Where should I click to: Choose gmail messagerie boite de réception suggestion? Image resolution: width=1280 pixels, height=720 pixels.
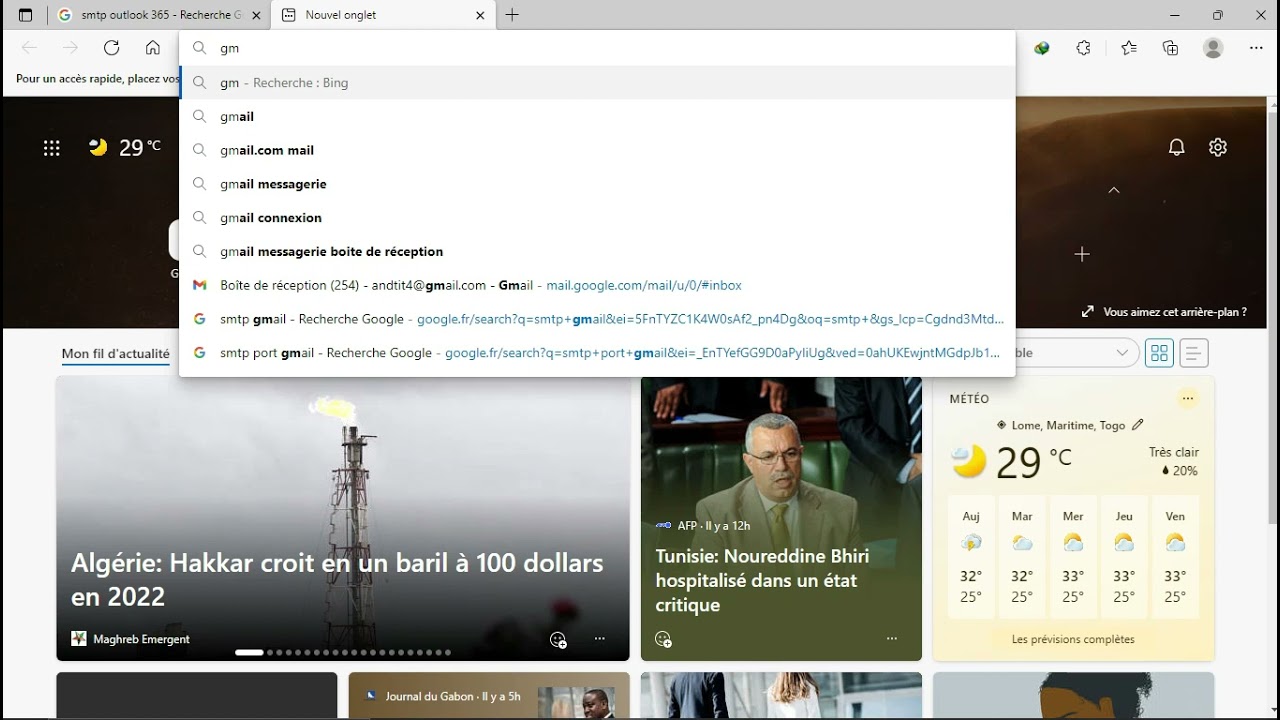pyautogui.click(x=597, y=251)
